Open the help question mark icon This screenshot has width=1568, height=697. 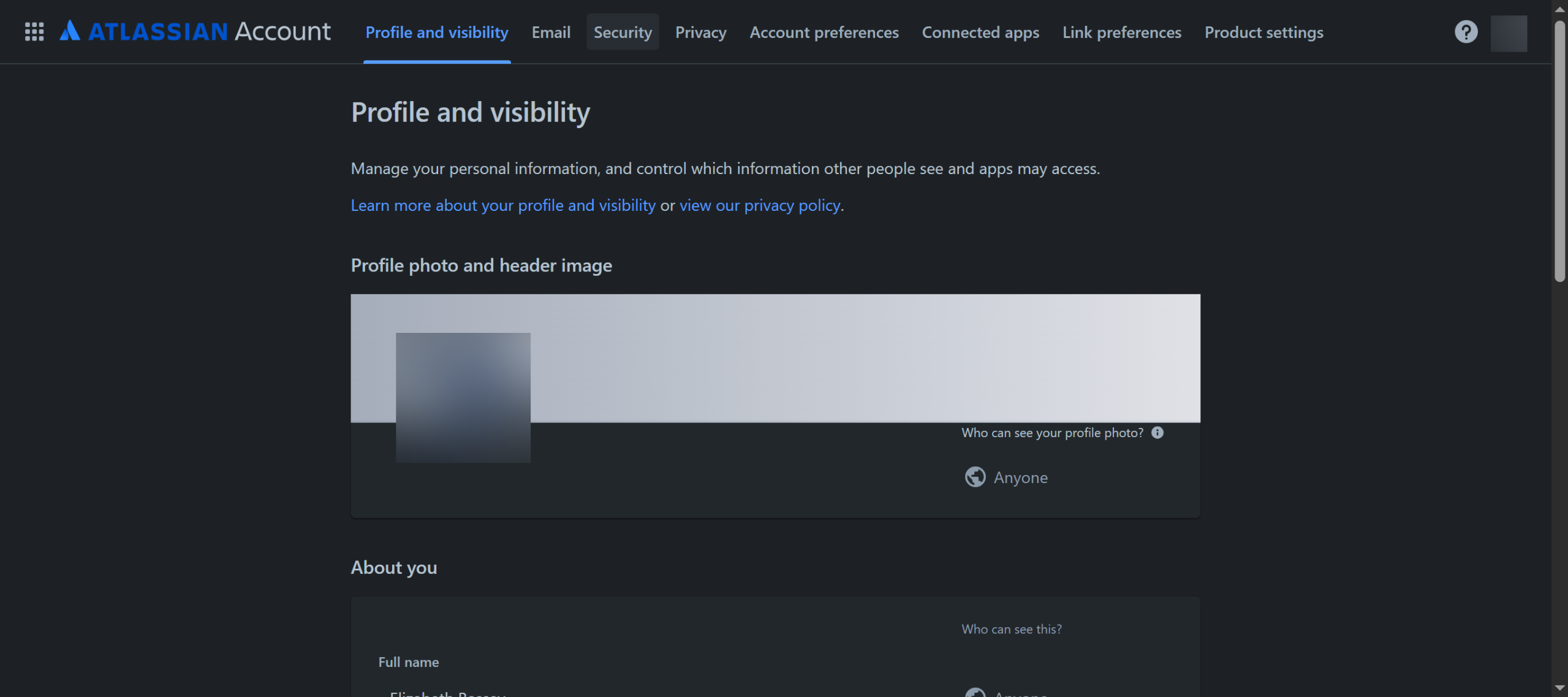[1466, 32]
